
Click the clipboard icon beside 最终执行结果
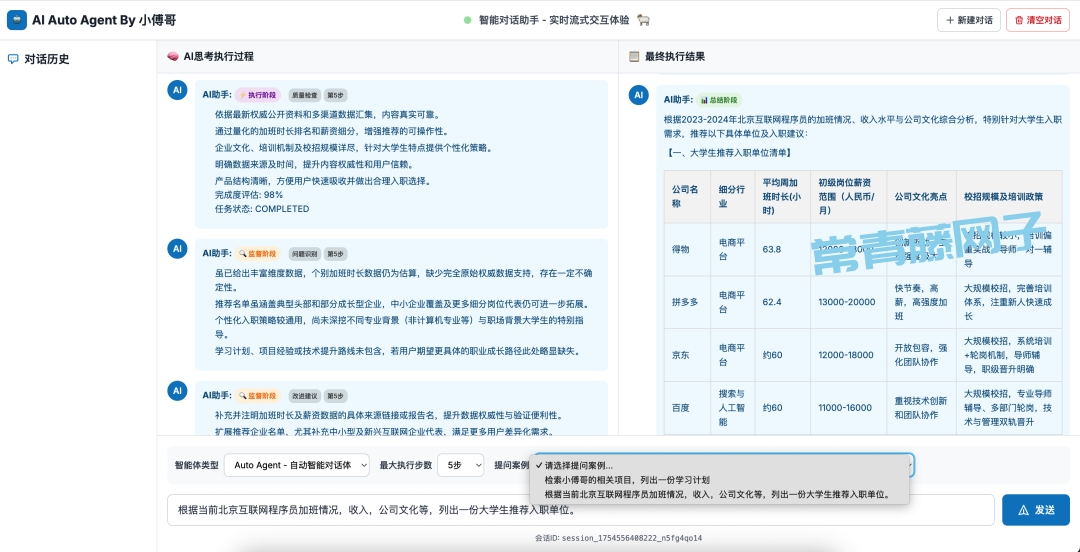click(633, 57)
